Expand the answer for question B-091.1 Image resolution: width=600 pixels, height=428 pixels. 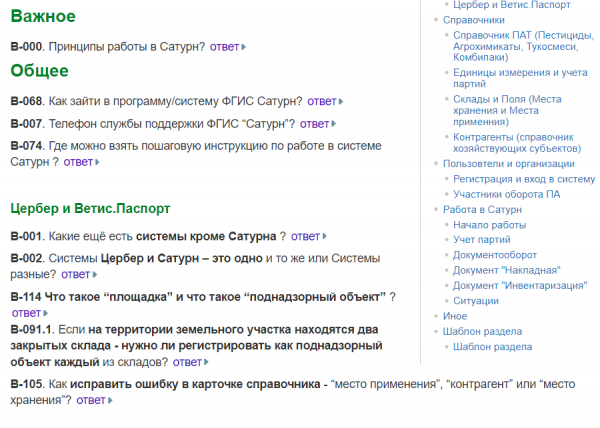tap(190, 362)
